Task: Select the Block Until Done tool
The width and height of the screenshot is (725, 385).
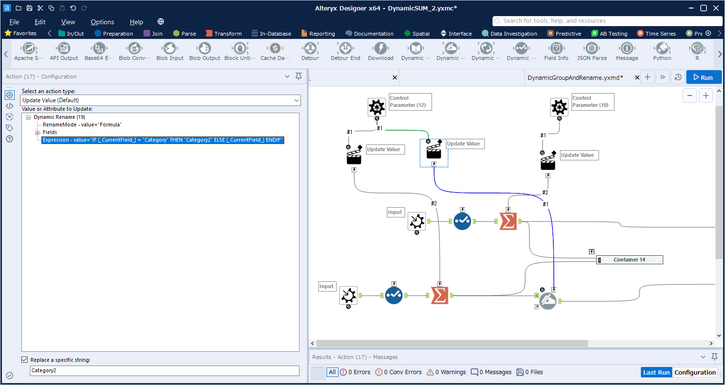Action: coord(240,51)
